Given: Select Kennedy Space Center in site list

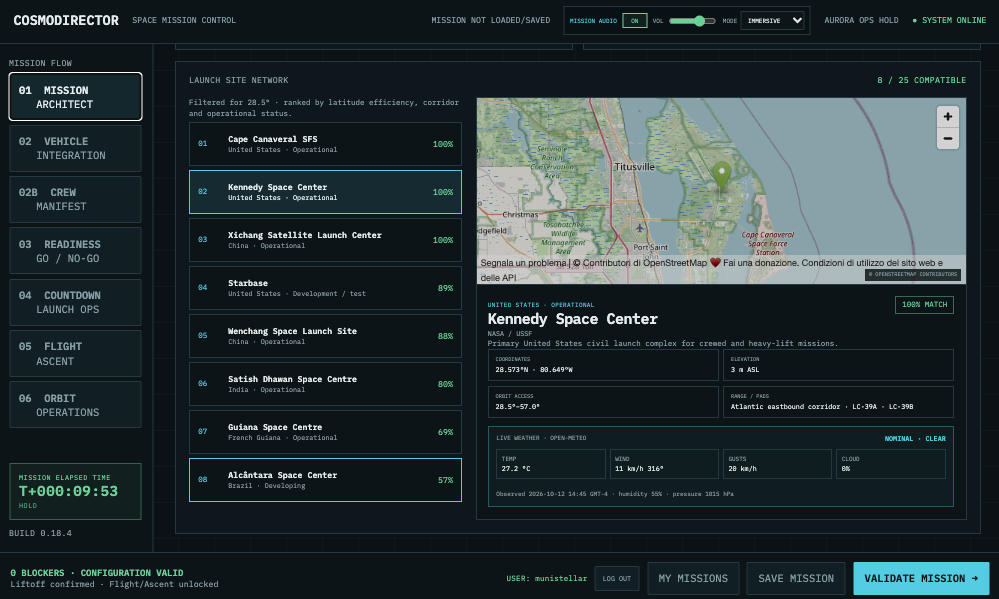Looking at the screenshot, I should coord(325,192).
